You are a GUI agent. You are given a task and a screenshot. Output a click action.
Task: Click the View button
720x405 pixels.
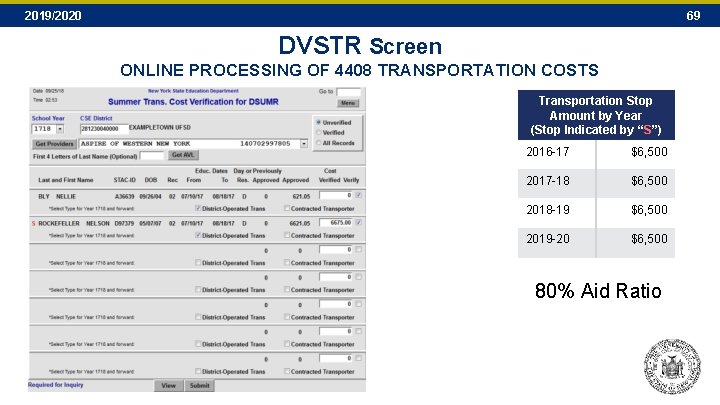coord(169,386)
